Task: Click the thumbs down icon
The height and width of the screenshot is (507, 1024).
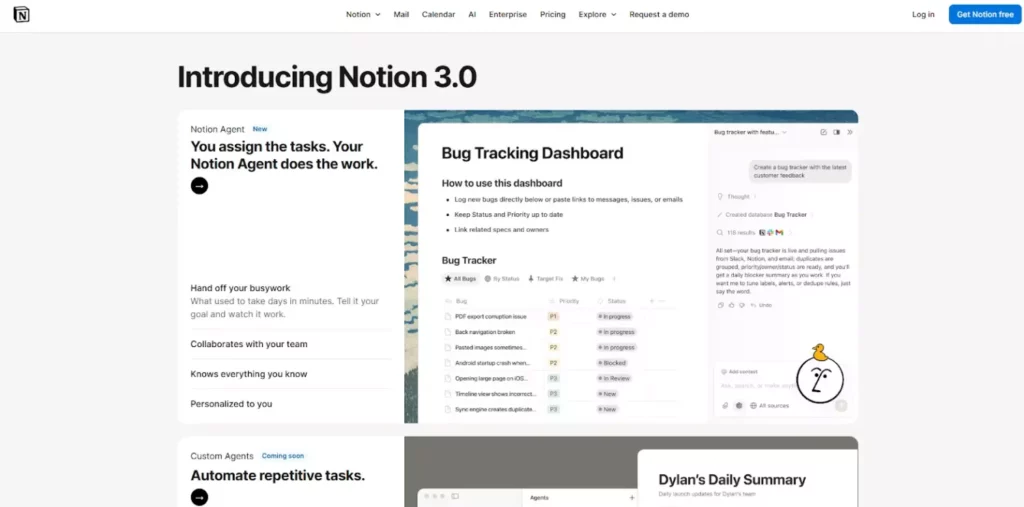Action: pos(742,305)
